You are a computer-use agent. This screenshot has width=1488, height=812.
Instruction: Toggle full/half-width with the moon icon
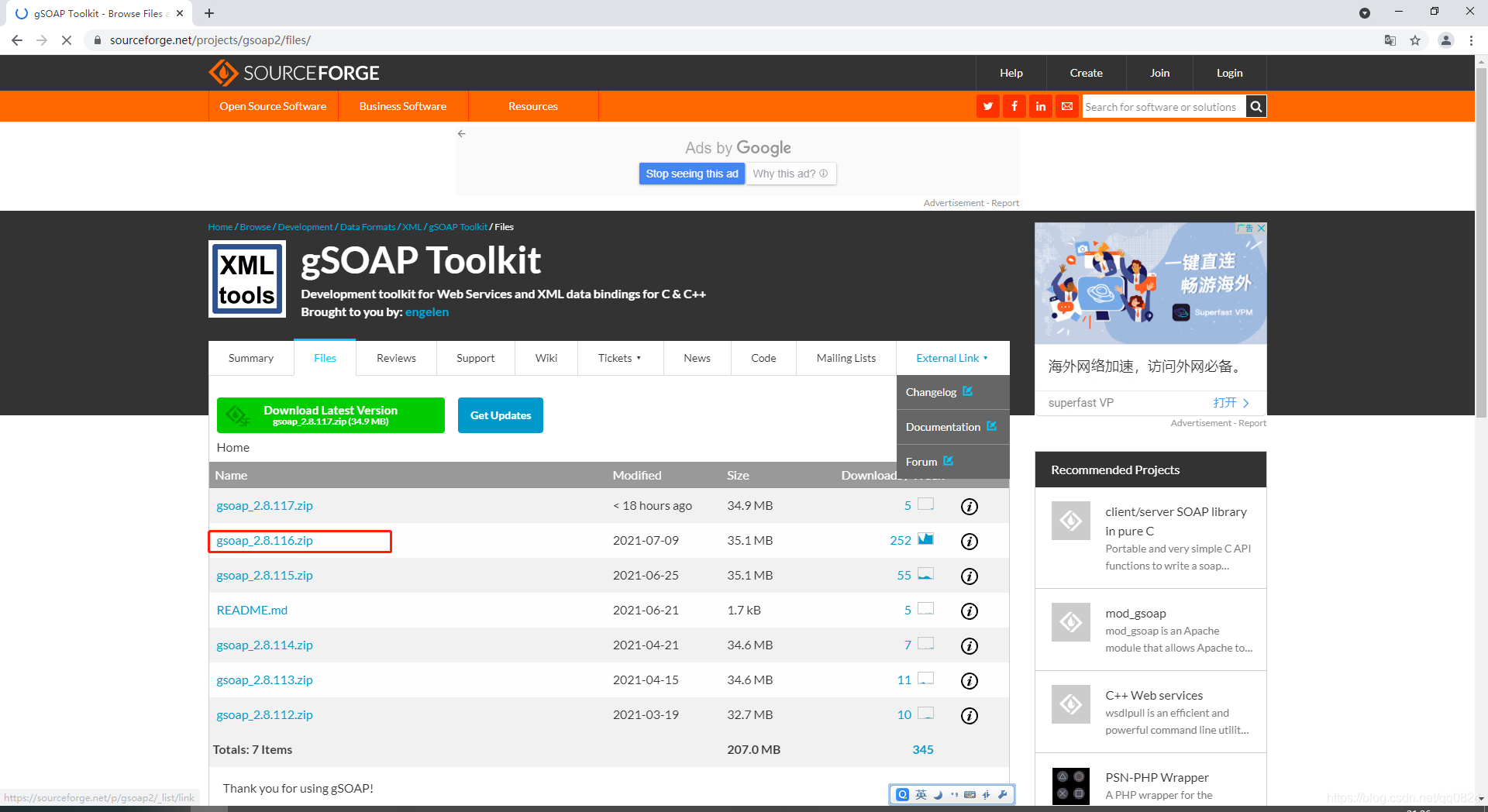(938, 794)
